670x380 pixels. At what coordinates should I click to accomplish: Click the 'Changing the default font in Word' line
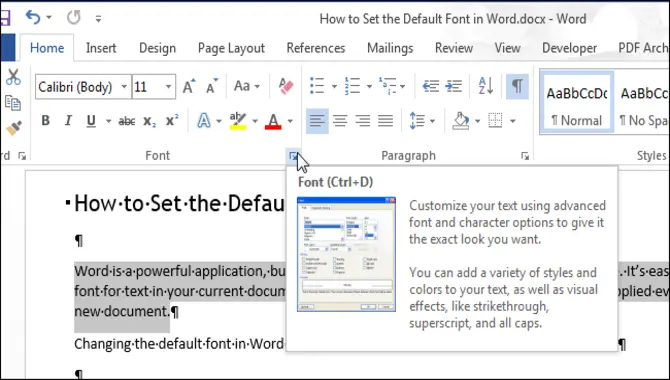click(179, 344)
